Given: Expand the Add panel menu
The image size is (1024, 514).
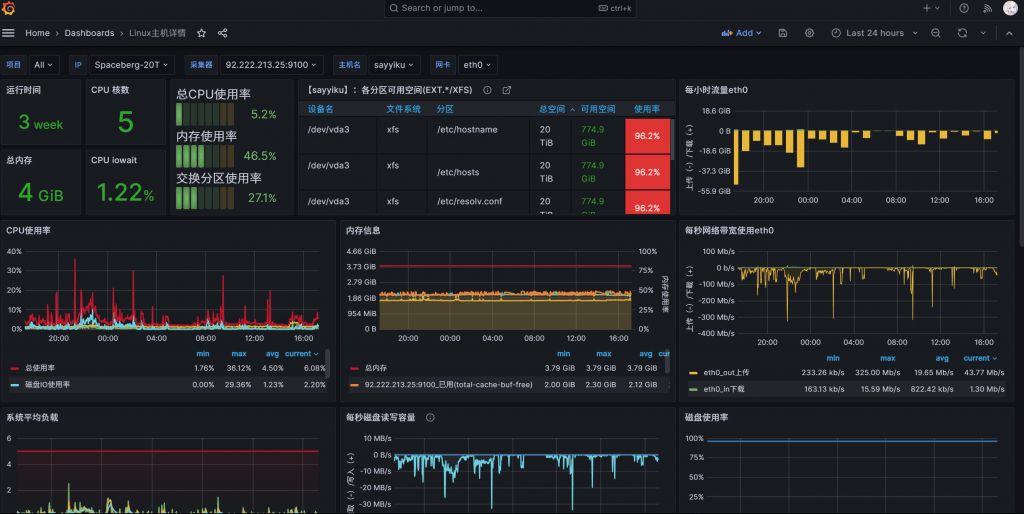Looking at the screenshot, I should (741, 33).
